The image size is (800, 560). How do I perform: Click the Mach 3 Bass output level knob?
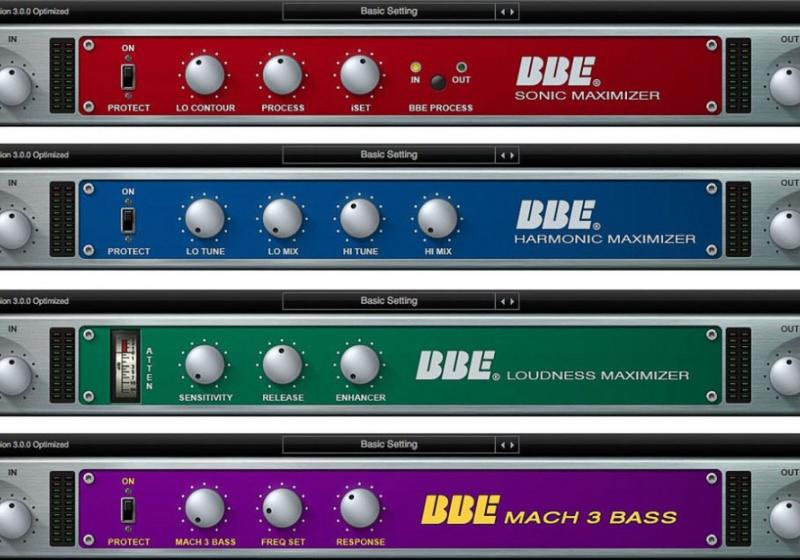pyautogui.click(x=786, y=520)
